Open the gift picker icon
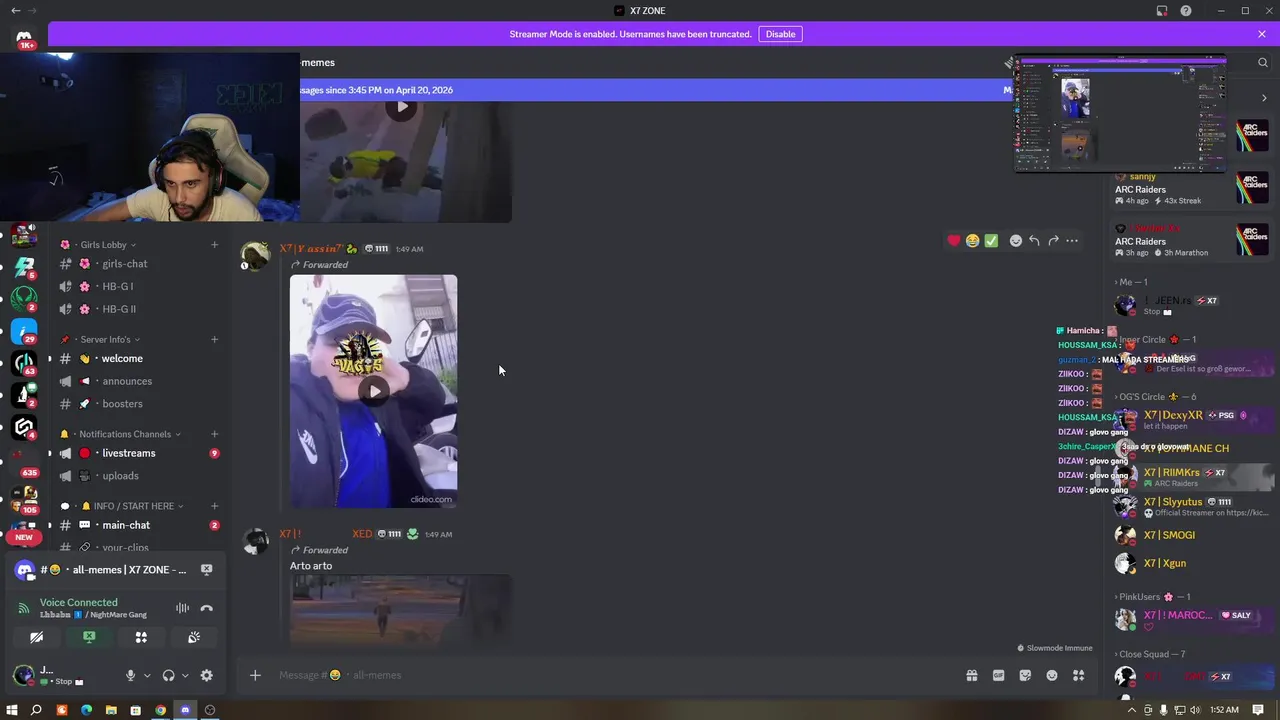This screenshot has height=720, width=1280. click(x=971, y=675)
